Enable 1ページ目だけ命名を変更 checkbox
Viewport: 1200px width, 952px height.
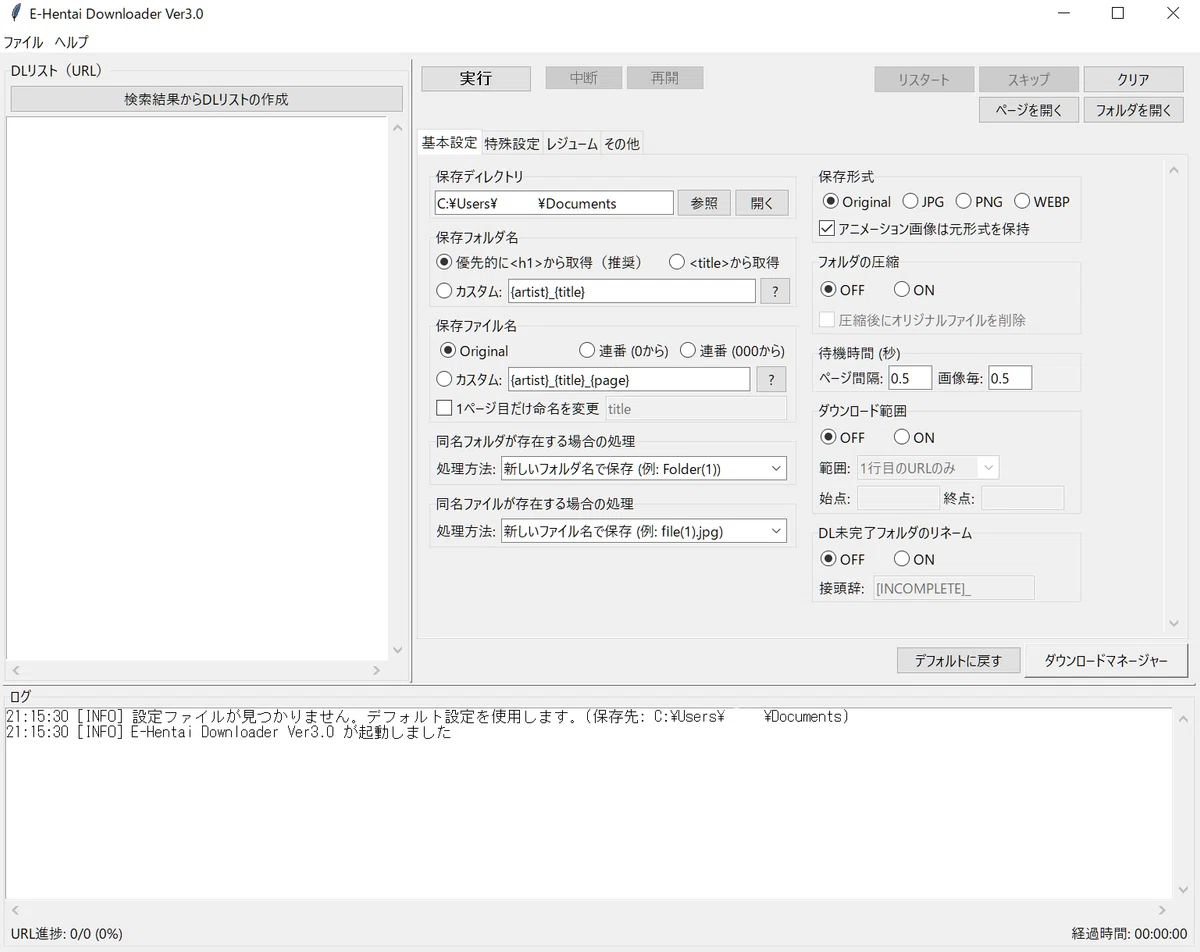(518, 408)
